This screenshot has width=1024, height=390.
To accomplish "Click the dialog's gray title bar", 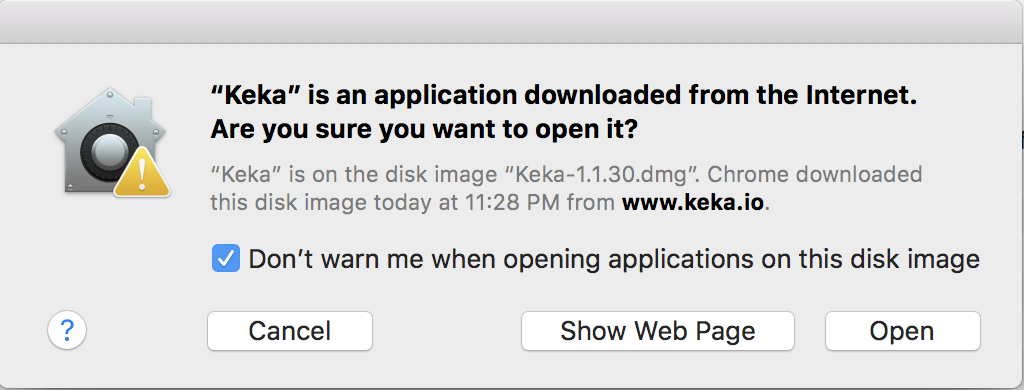I will click(512, 22).
